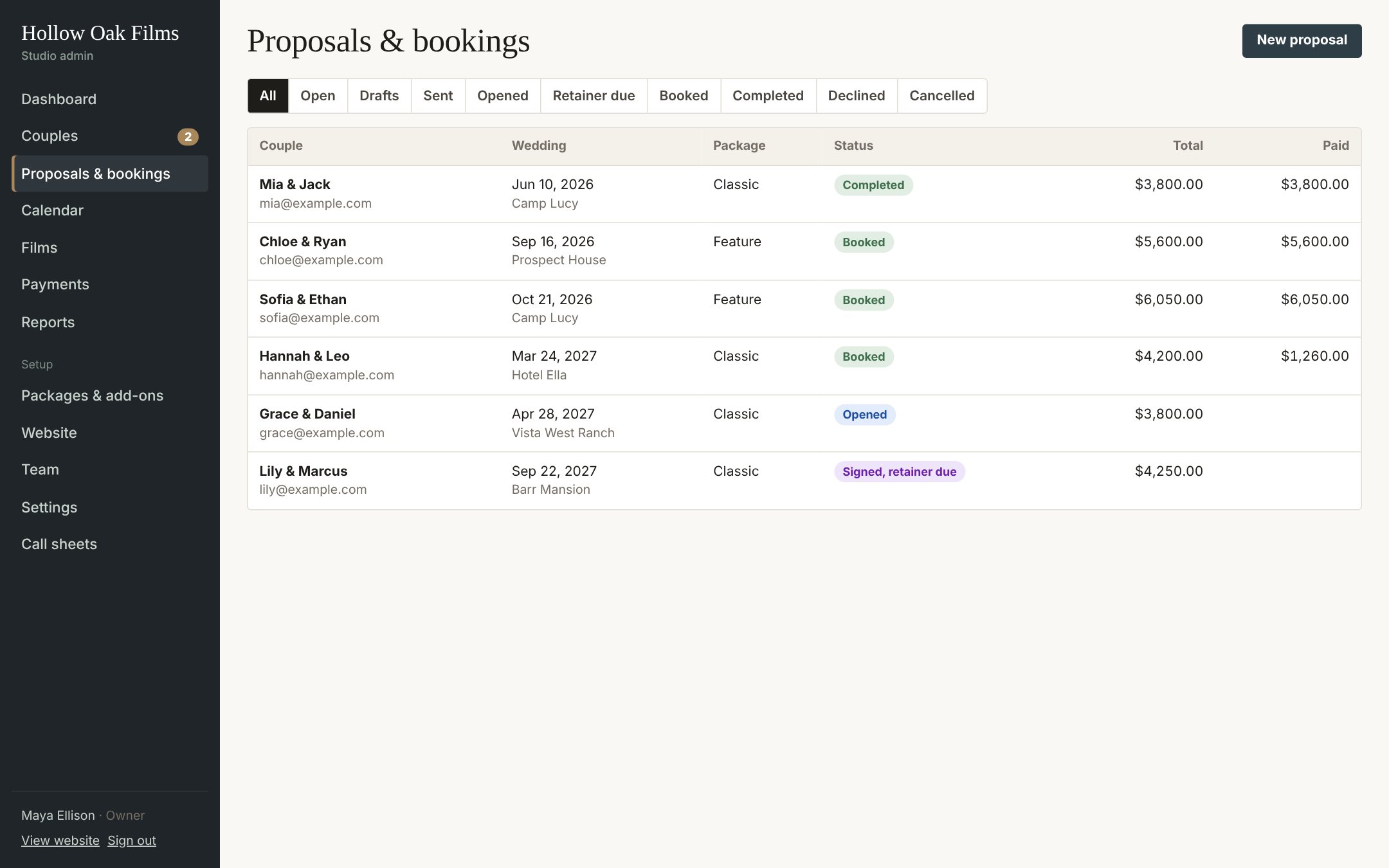Go to the Team page
Viewport: 1389px width, 868px height.
[110, 469]
